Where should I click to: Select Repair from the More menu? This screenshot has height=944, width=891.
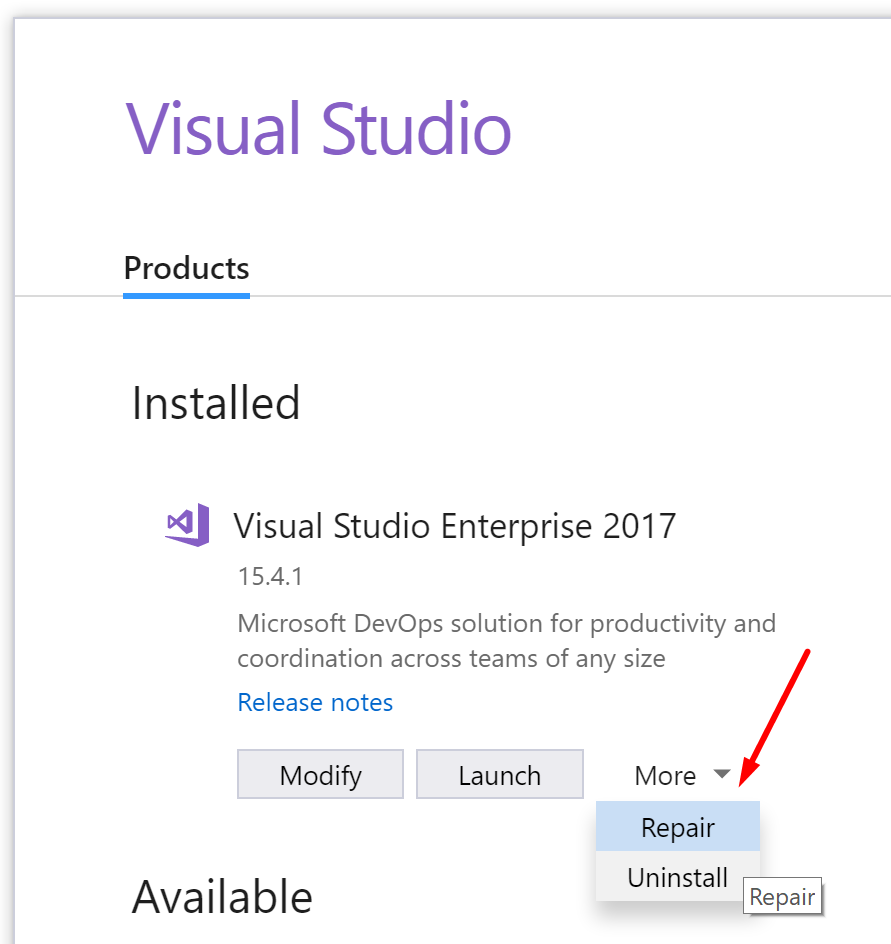click(x=678, y=827)
